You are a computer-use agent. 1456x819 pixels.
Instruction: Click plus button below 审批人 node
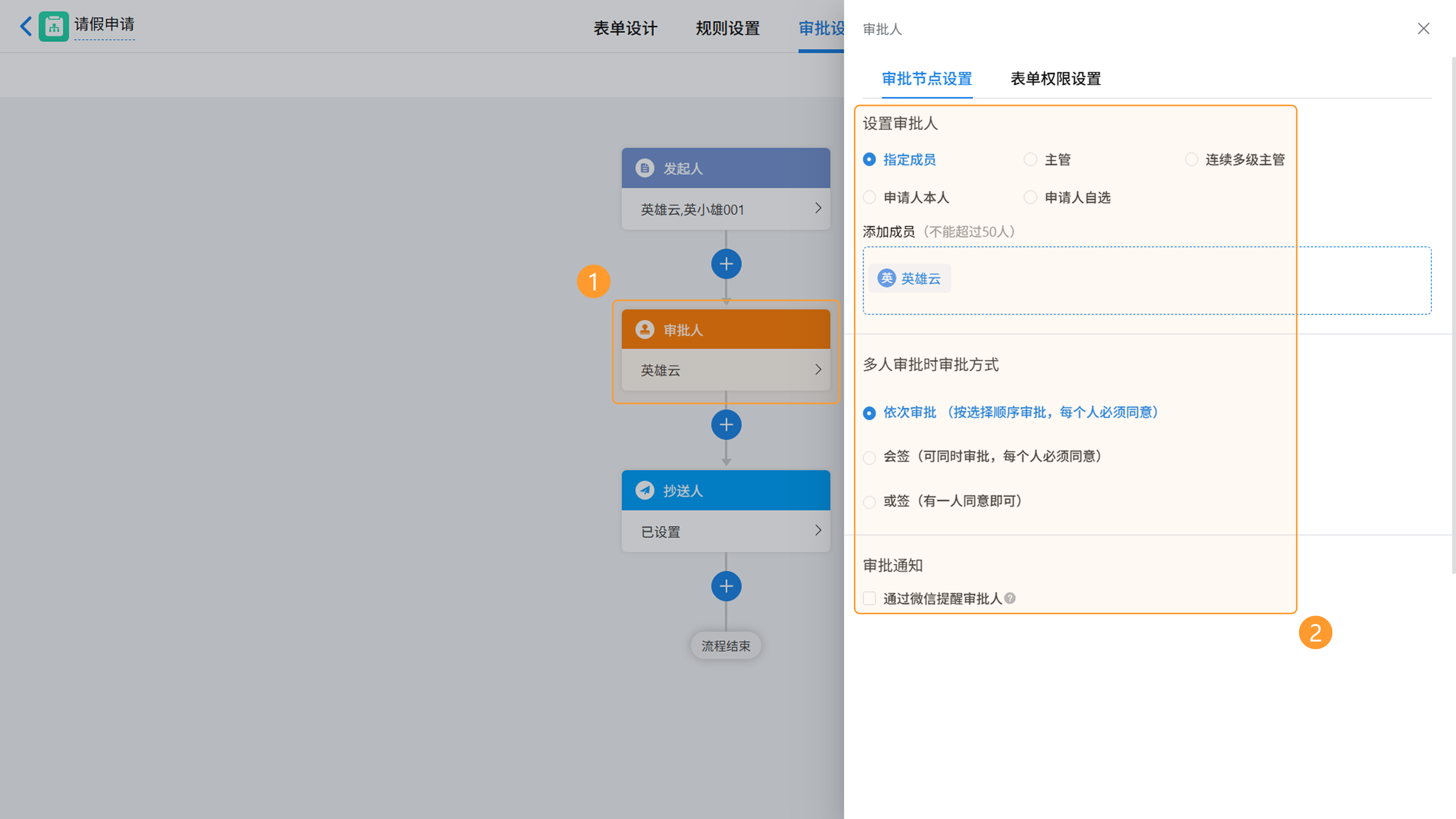(x=726, y=425)
